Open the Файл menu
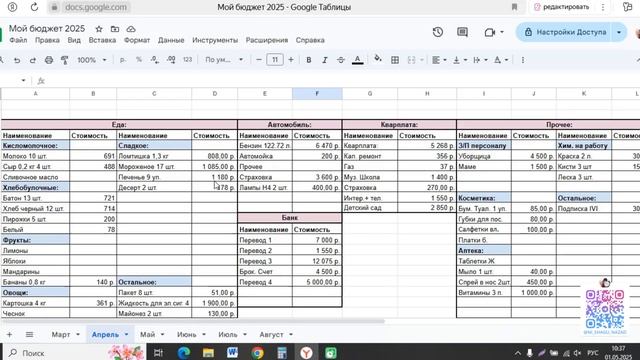Screen dimensions: 640x360 tap(18, 40)
